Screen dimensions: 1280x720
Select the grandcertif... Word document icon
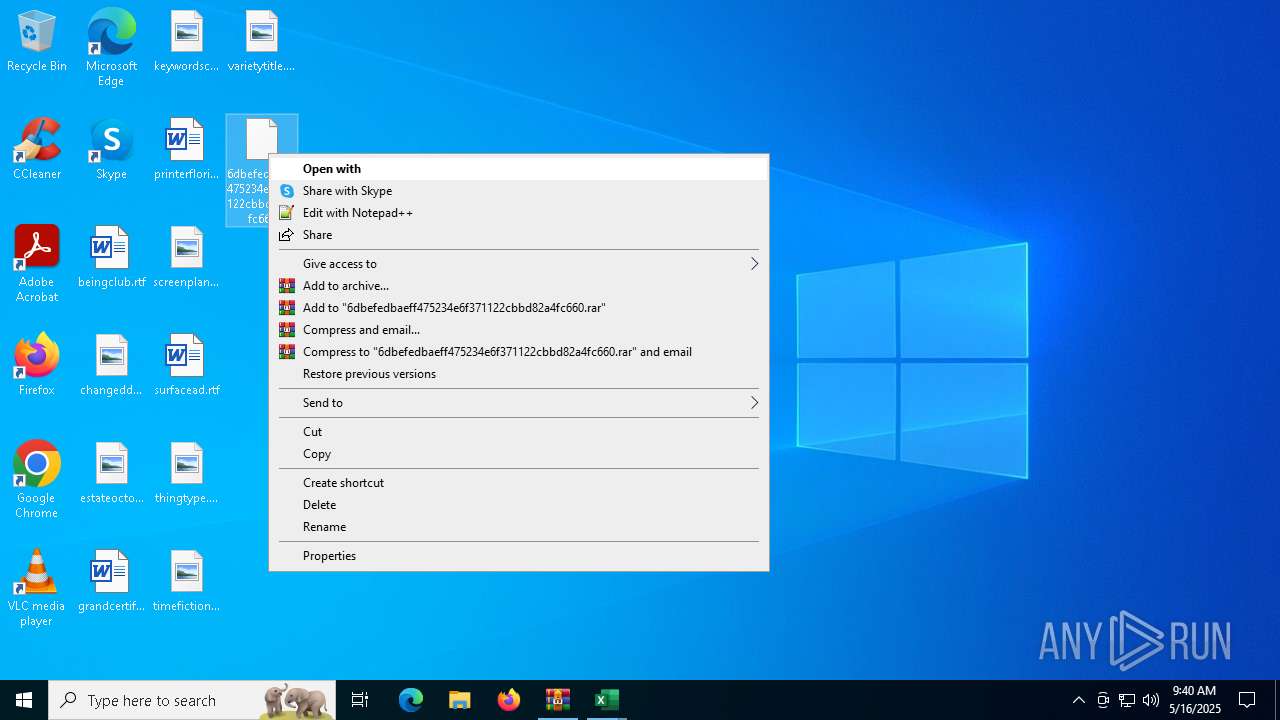(111, 582)
